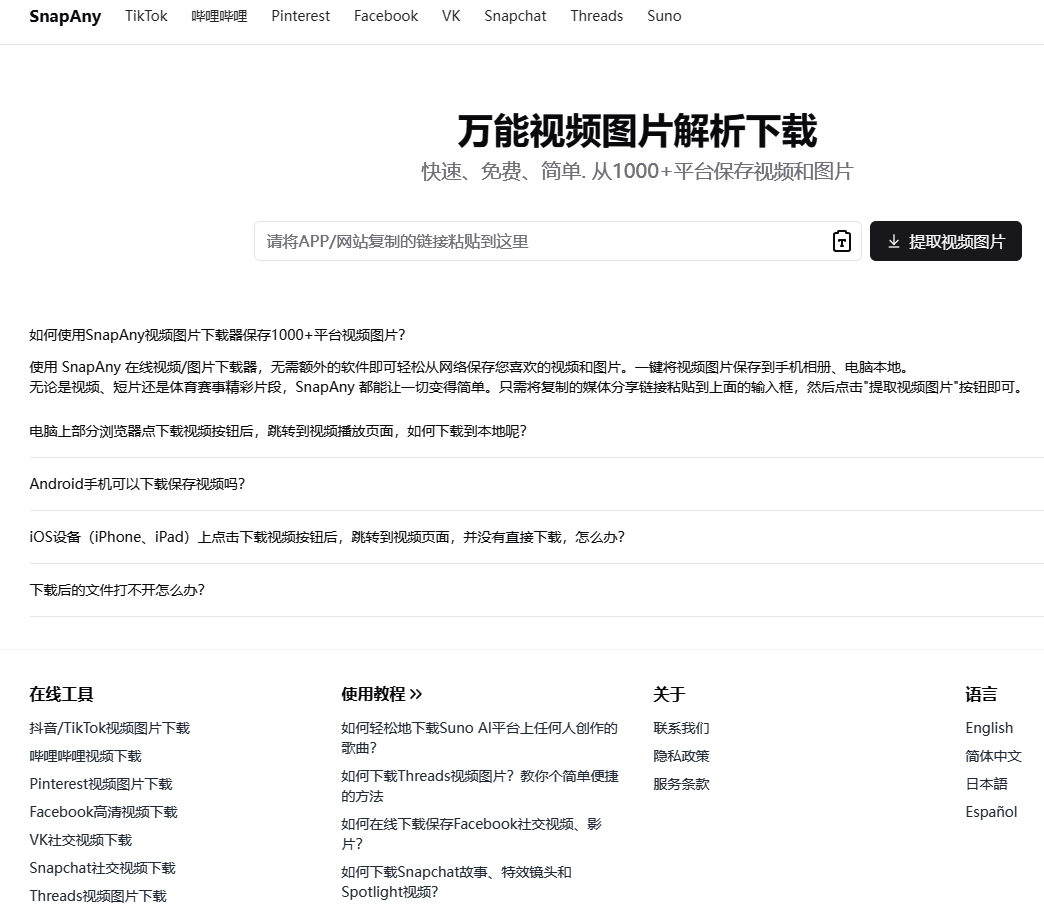The image size is (1044, 908).
Task: Go to Pinterest in the top navigation
Action: click(300, 16)
